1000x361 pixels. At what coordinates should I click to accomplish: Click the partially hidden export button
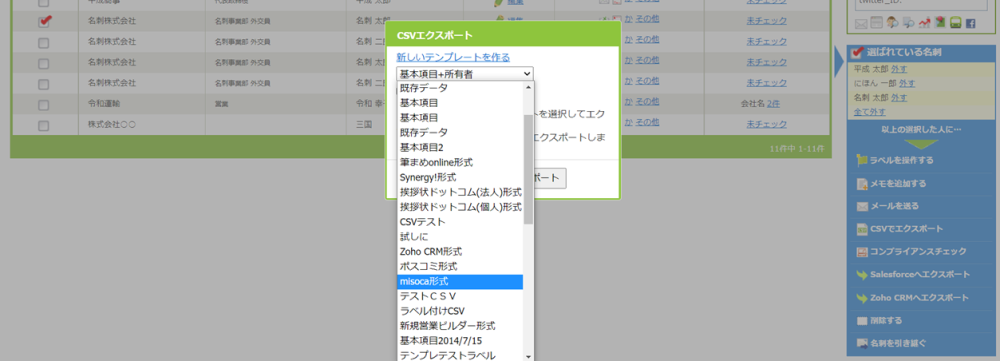[x=550, y=179]
